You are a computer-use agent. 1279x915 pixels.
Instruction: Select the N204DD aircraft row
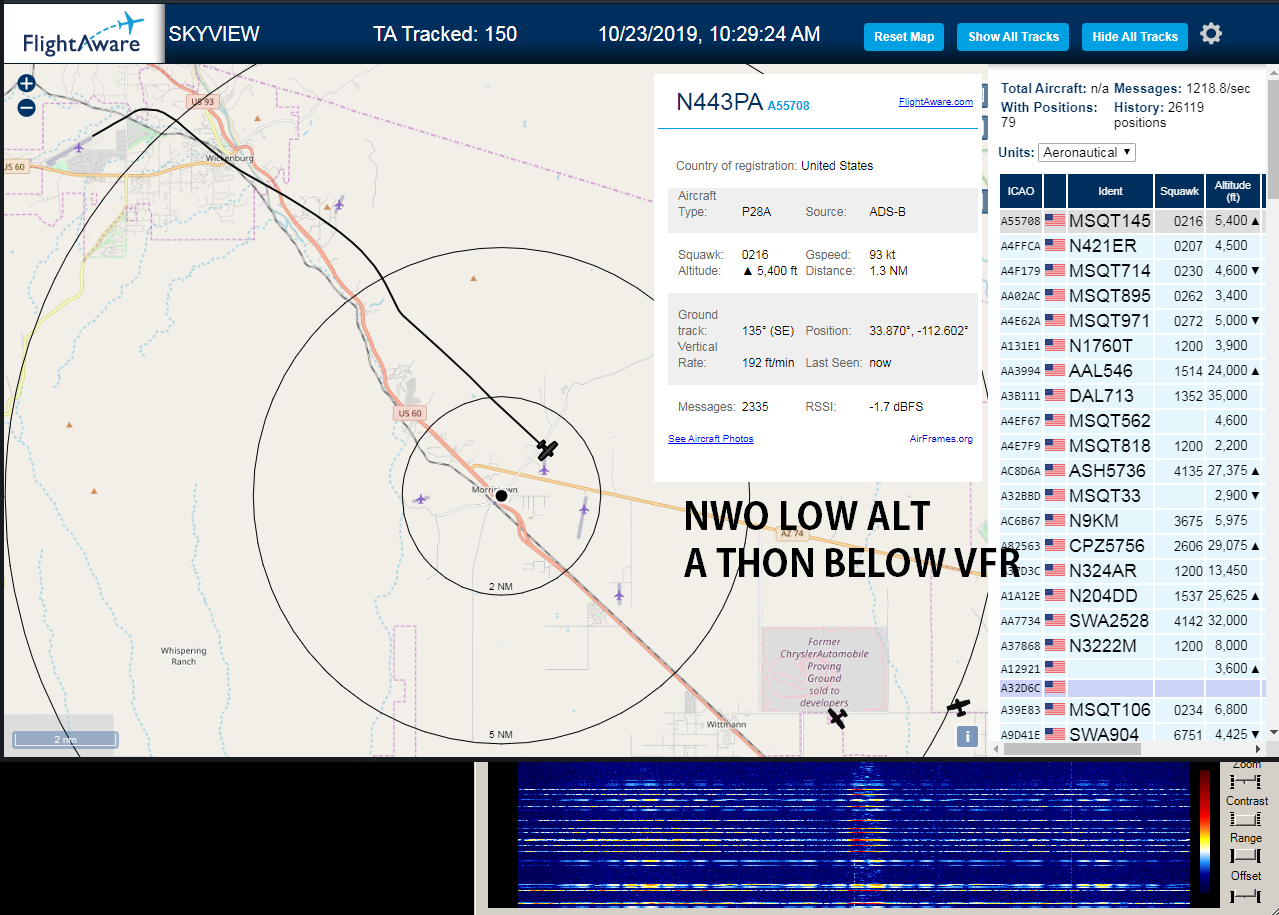1132,595
